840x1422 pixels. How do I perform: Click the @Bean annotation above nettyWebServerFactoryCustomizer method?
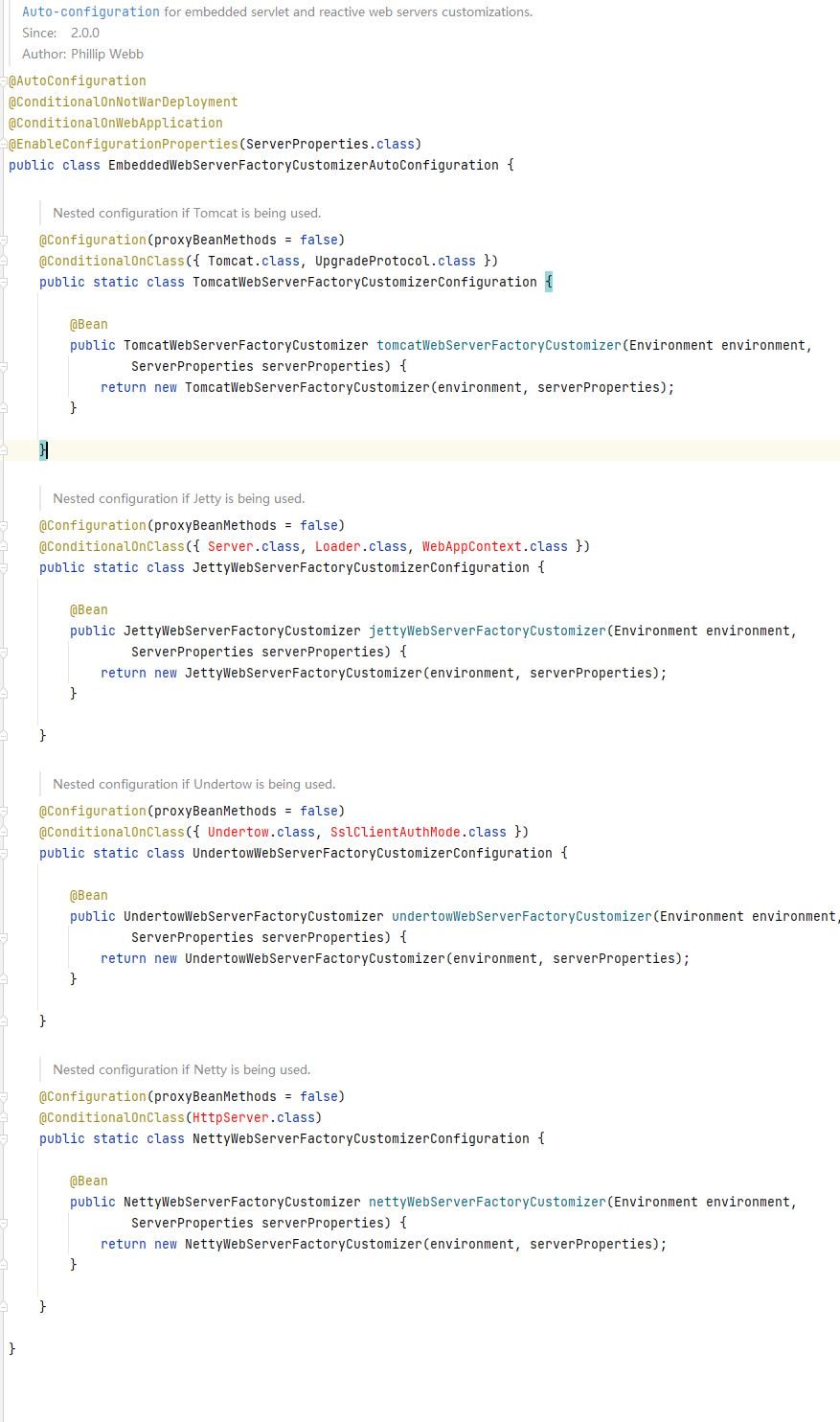tap(89, 1181)
